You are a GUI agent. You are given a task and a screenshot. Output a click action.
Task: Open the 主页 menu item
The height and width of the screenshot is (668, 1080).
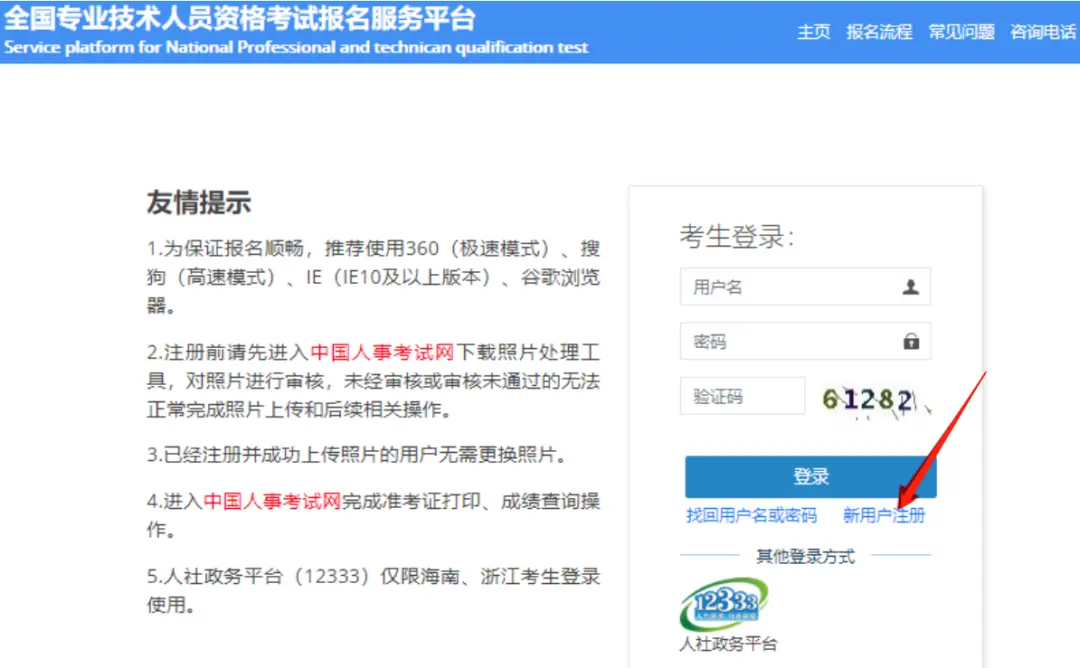click(x=814, y=31)
